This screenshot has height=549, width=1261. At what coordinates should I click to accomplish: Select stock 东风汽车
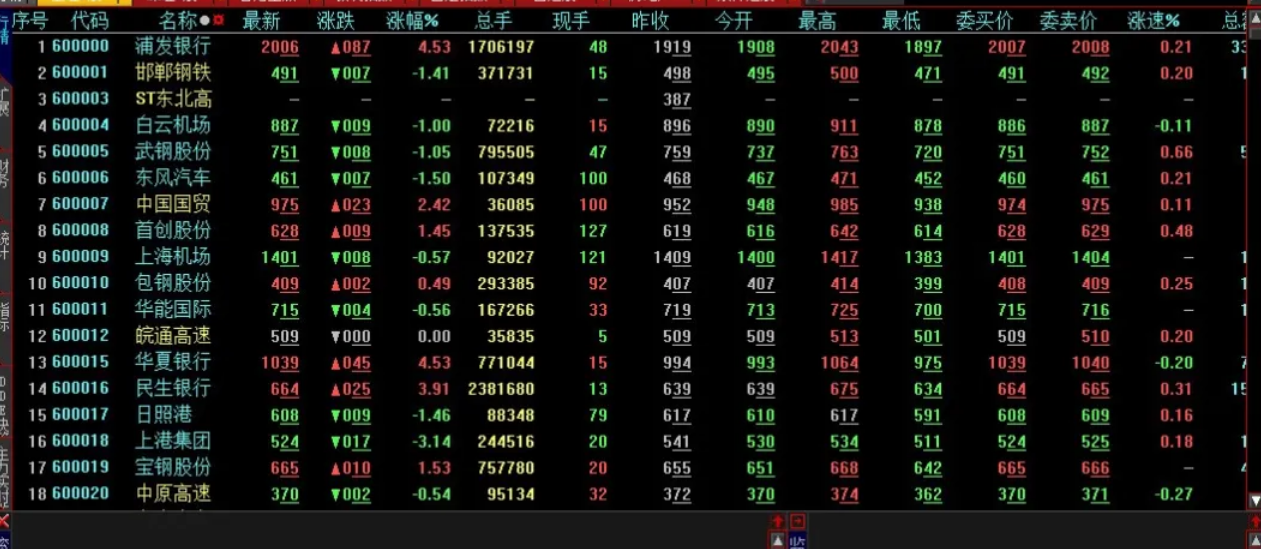coord(173,177)
